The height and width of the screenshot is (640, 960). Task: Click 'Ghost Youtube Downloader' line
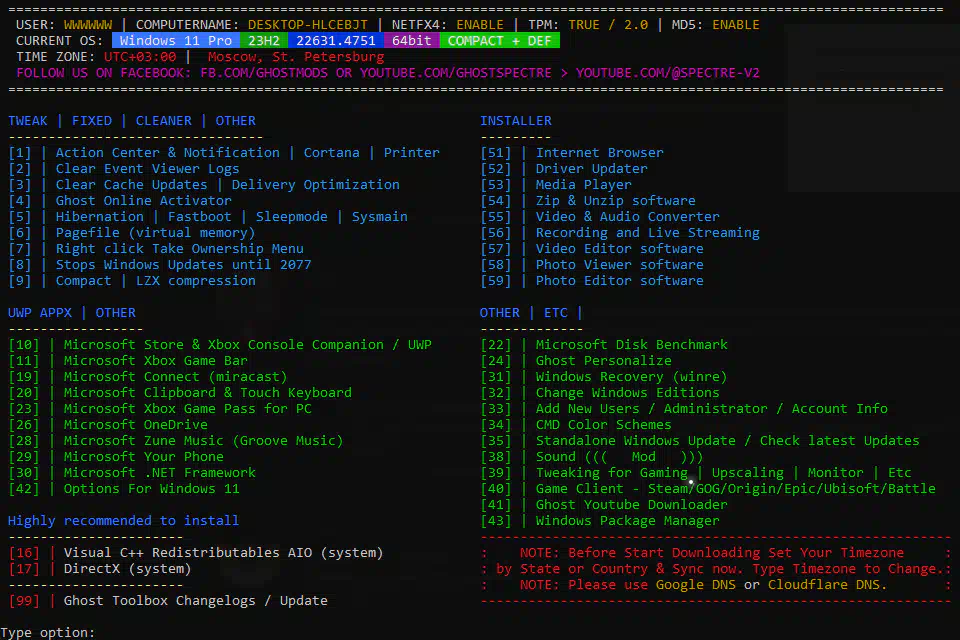point(604,504)
